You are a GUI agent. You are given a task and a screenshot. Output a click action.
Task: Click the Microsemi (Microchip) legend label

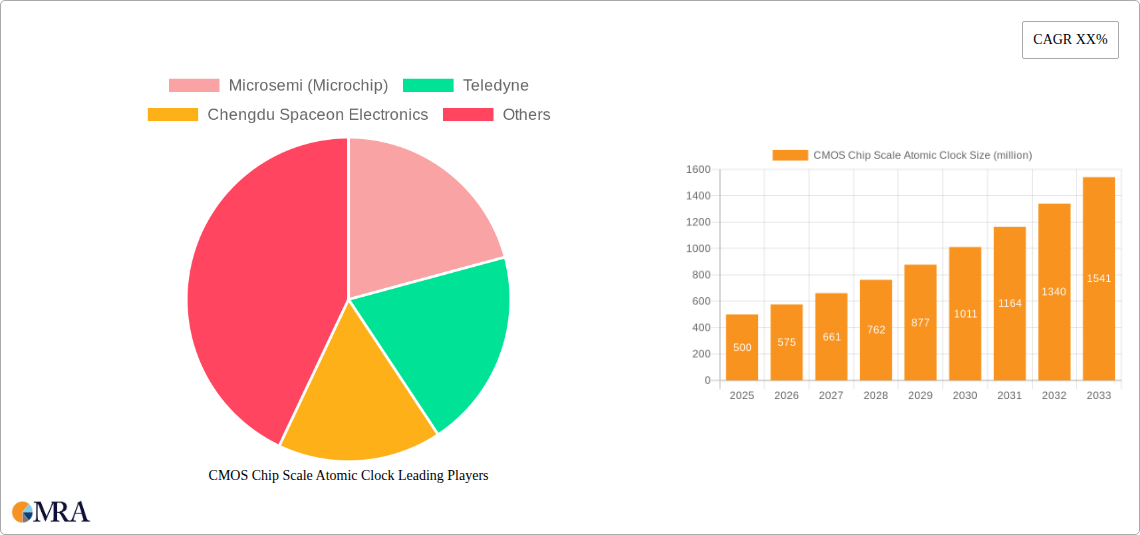click(x=308, y=86)
